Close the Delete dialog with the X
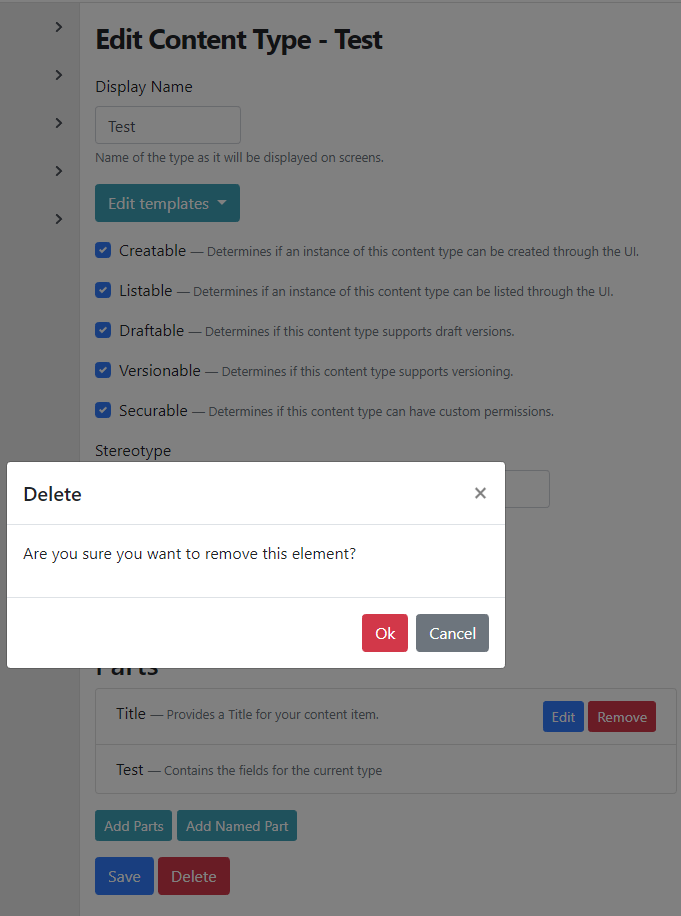Viewport: 681px width, 916px height. (x=480, y=492)
